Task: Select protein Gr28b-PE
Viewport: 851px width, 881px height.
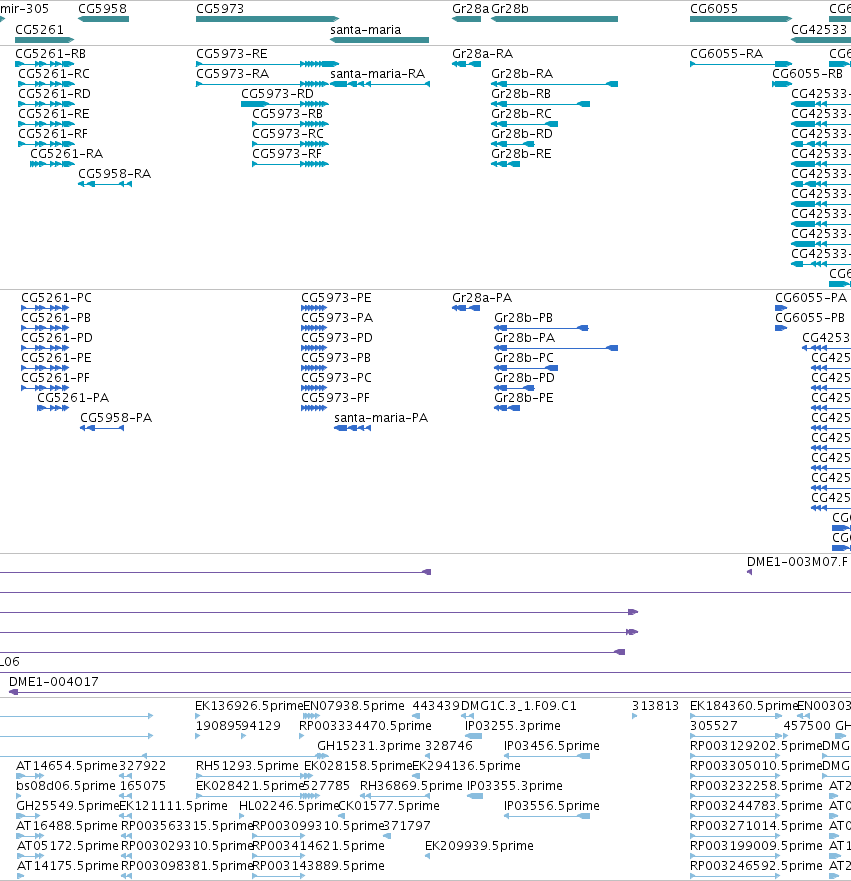Action: 507,408
